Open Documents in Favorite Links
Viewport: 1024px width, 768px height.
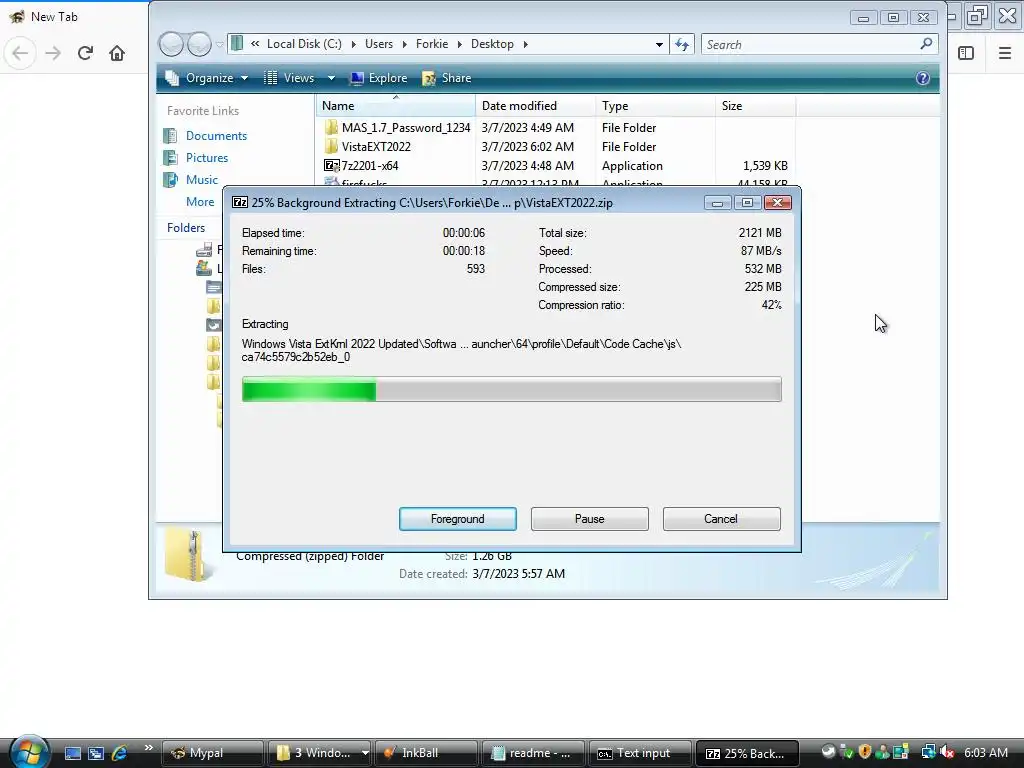216,136
